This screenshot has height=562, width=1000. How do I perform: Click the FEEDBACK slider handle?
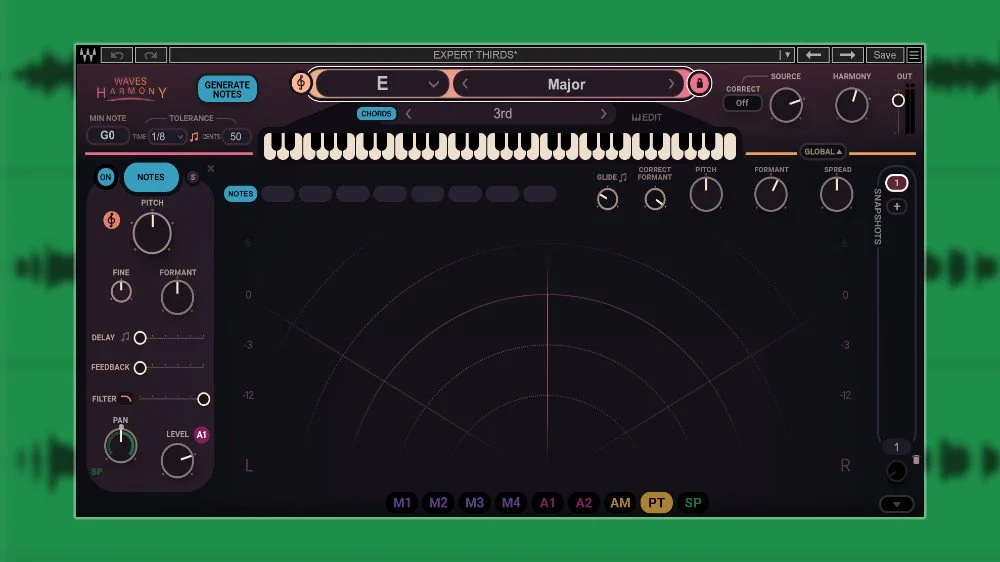tap(140, 367)
